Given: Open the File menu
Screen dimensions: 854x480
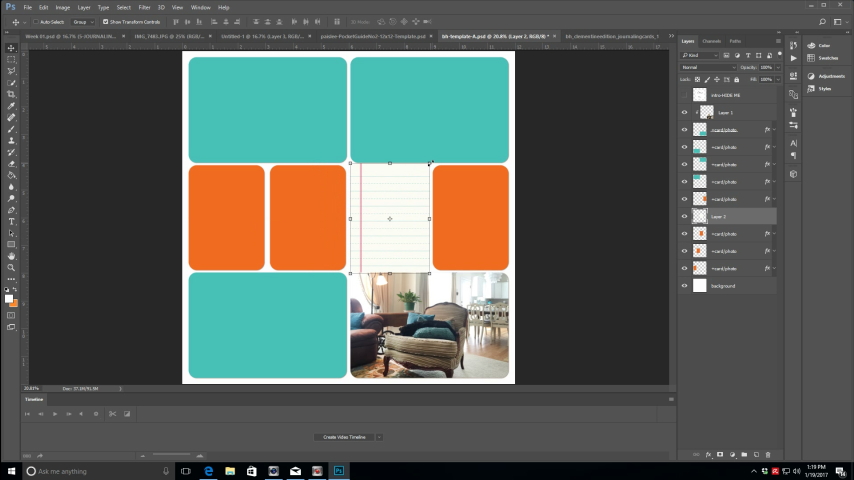Looking at the screenshot, I should (x=27, y=8).
